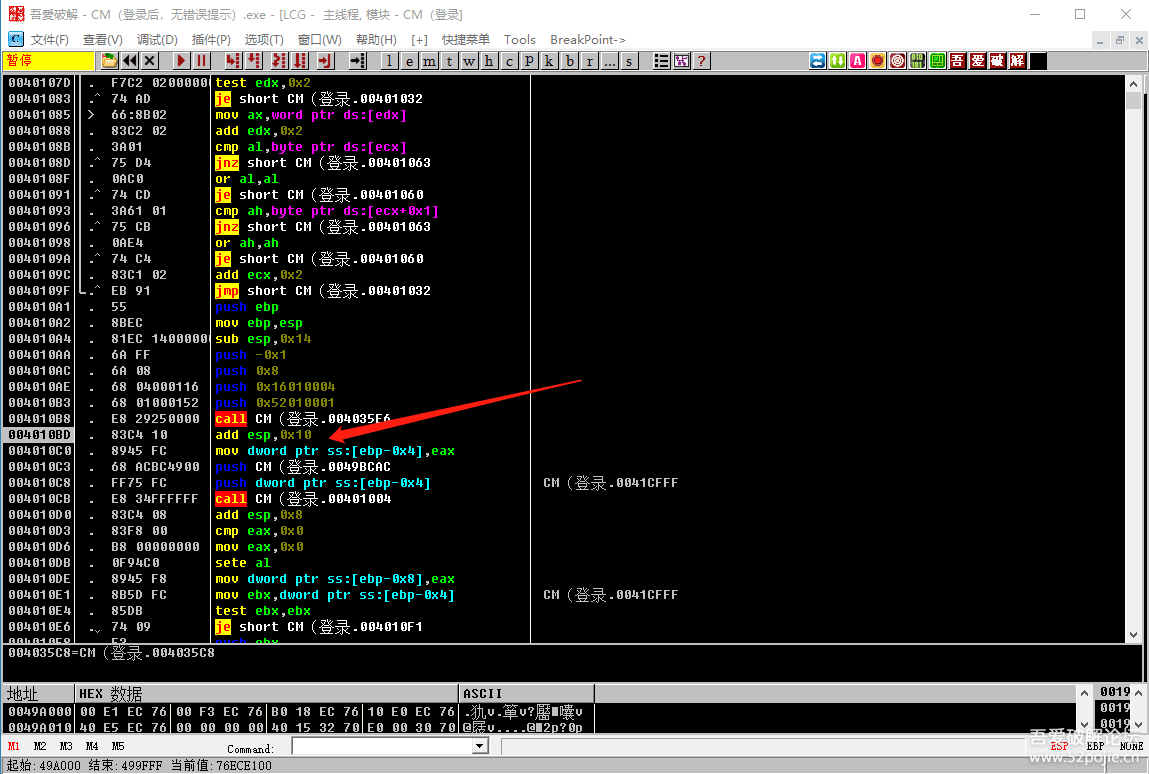The image size is (1149, 774).
Task: Click the pink 'A' plugin icon
Action: pyautogui.click(x=857, y=61)
